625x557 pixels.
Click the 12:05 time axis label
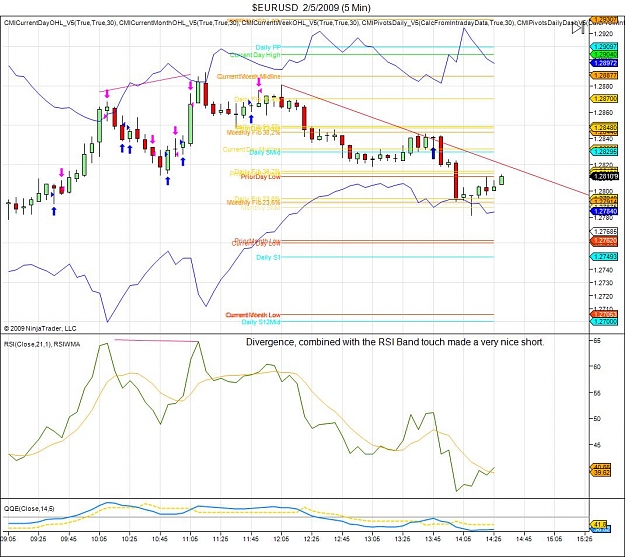(281, 539)
